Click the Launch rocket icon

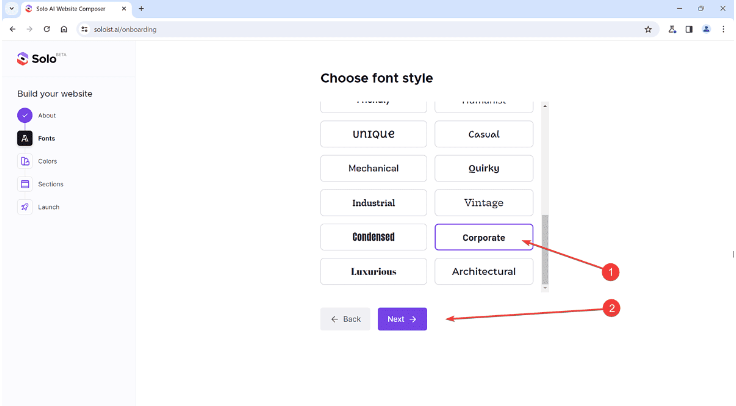(x=25, y=207)
